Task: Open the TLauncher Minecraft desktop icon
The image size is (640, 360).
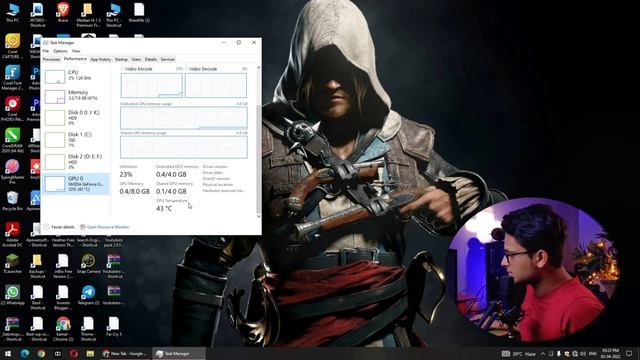Action: [x=12, y=263]
